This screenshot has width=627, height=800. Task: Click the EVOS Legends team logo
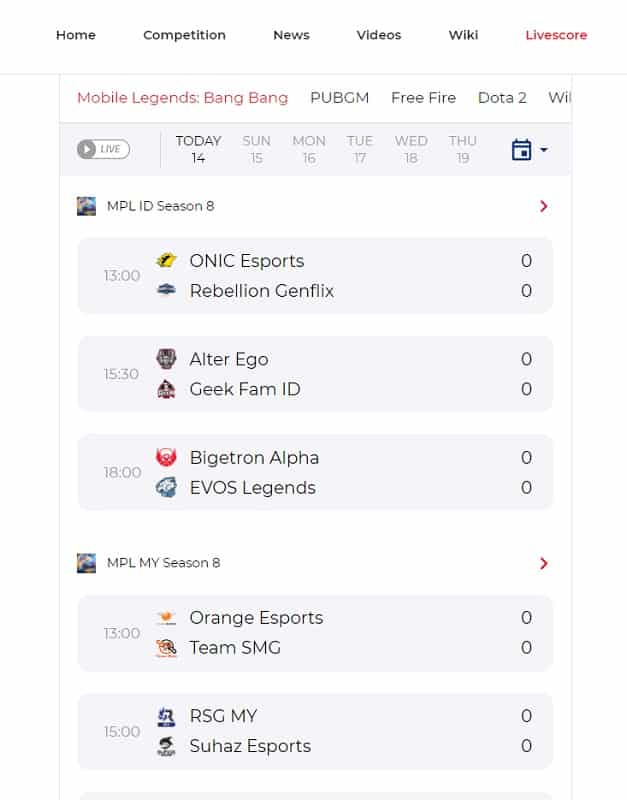[x=166, y=487]
